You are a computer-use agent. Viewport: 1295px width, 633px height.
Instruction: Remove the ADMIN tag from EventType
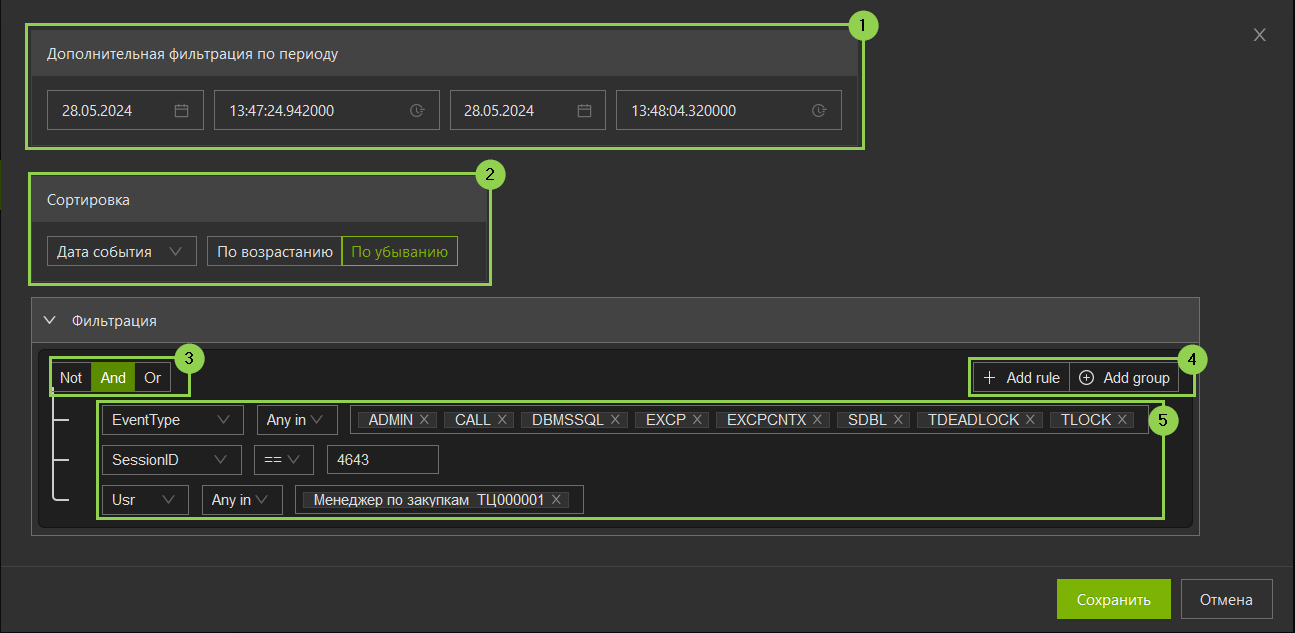pyautogui.click(x=424, y=420)
